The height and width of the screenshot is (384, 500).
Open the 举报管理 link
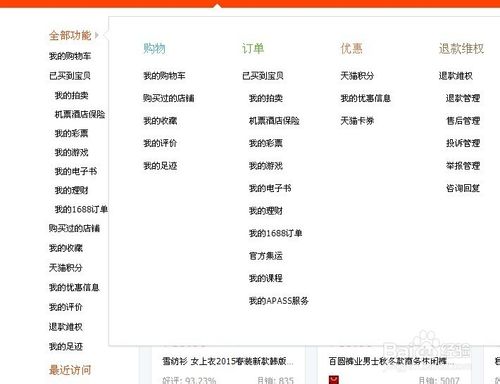click(x=463, y=166)
